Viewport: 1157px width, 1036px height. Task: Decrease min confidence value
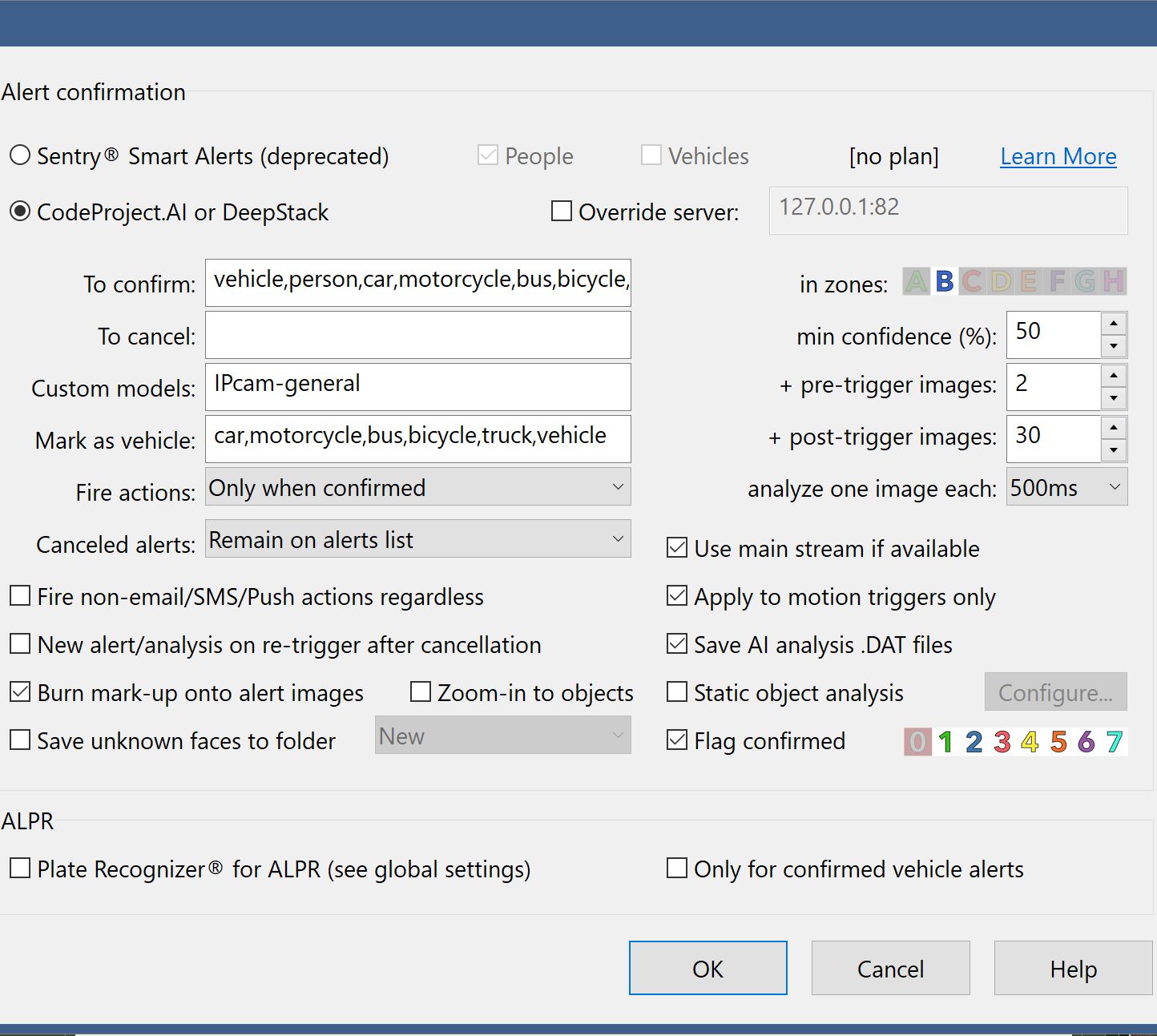(x=1114, y=346)
